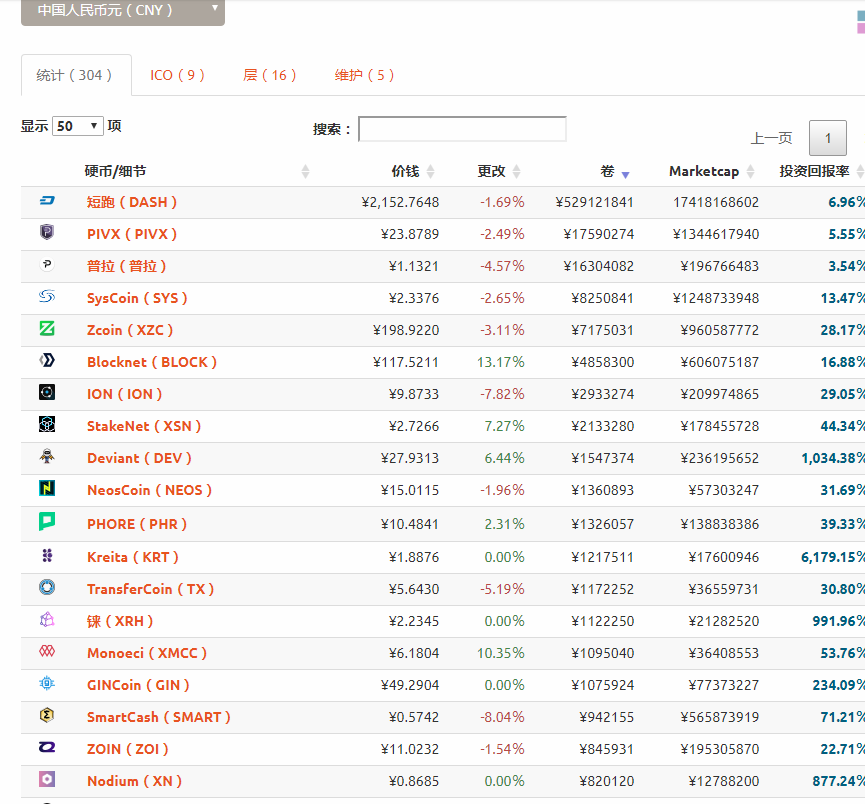Click the PHORE green logo icon
This screenshot has width=865, height=804.
click(47, 522)
